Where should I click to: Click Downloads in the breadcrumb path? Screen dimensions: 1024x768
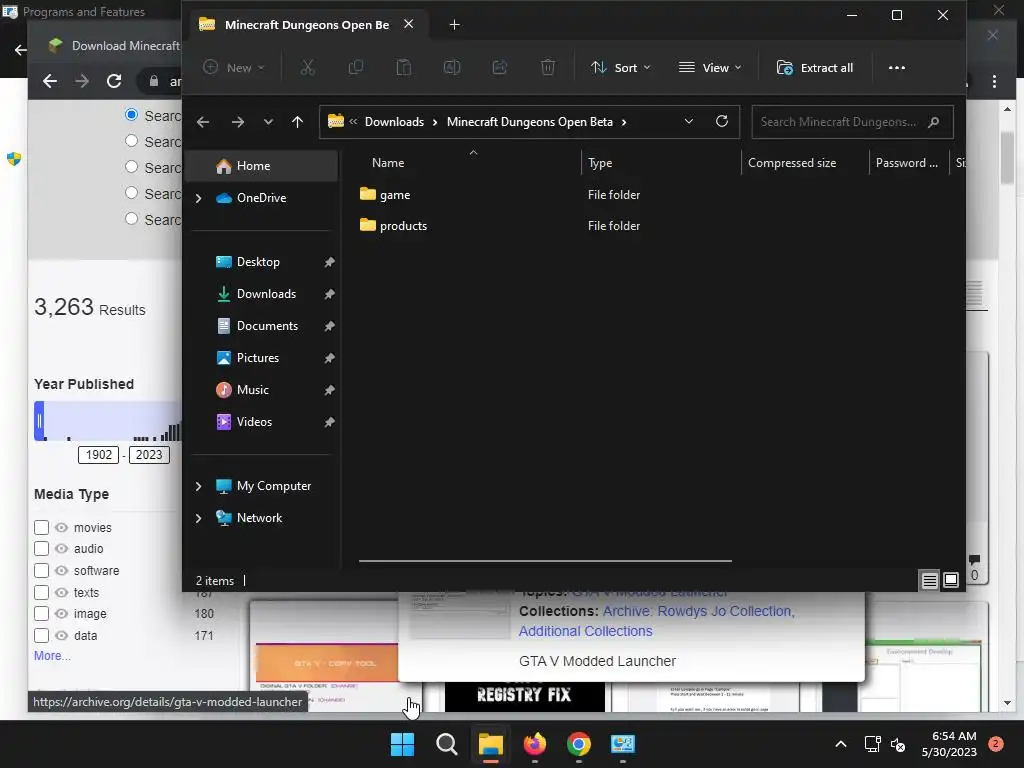(x=394, y=122)
